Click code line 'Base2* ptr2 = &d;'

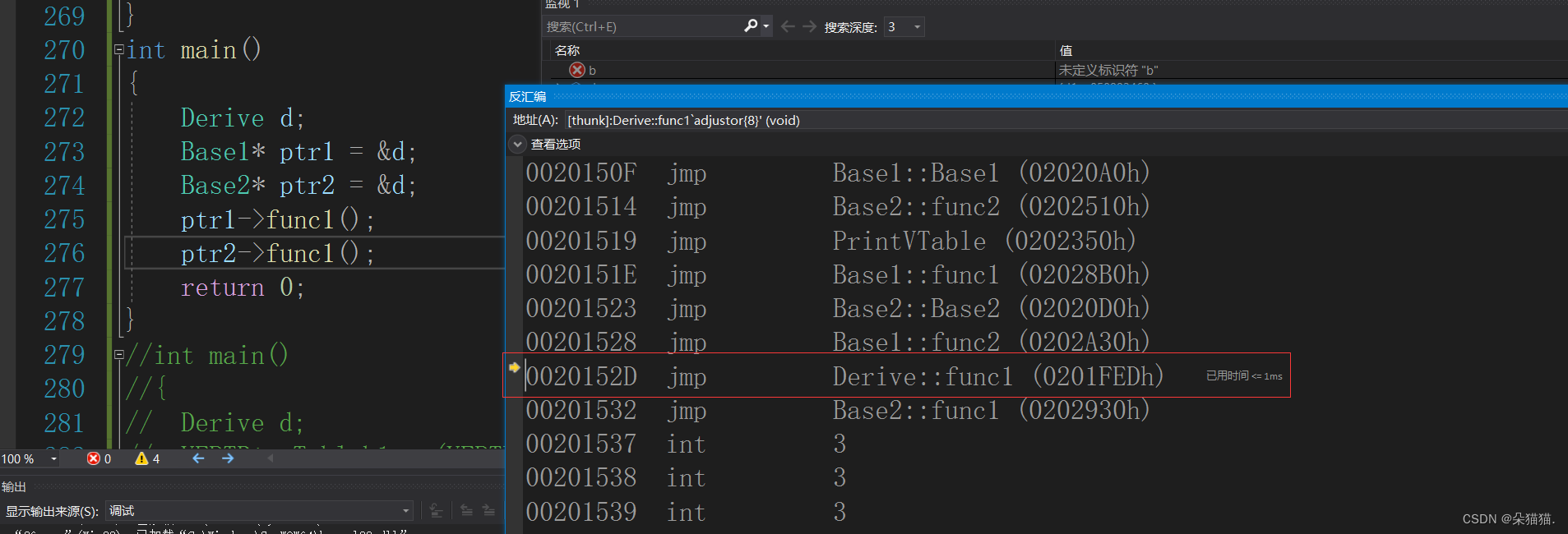pyautogui.click(x=298, y=186)
